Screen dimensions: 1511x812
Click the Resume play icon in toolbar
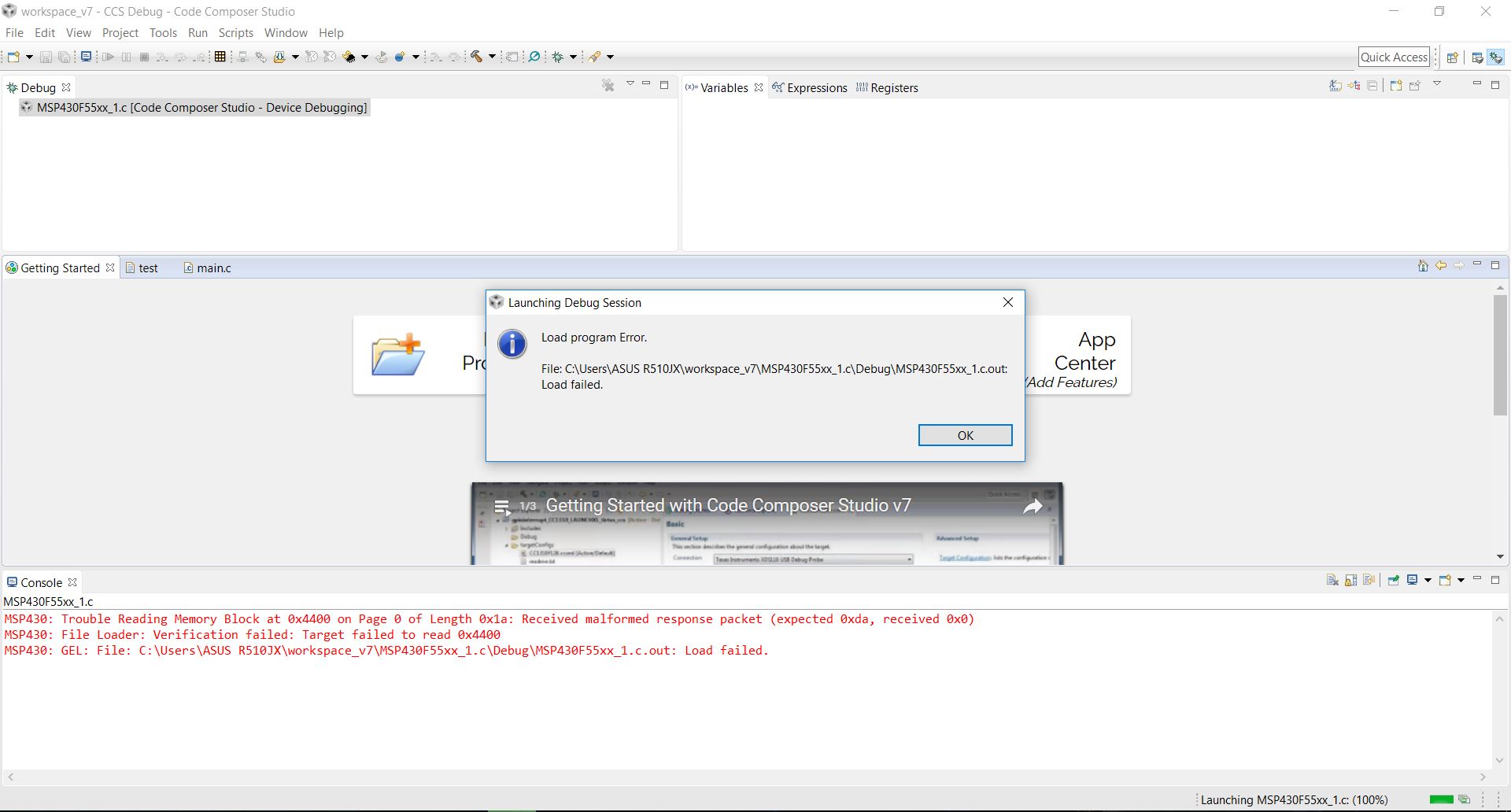109,57
